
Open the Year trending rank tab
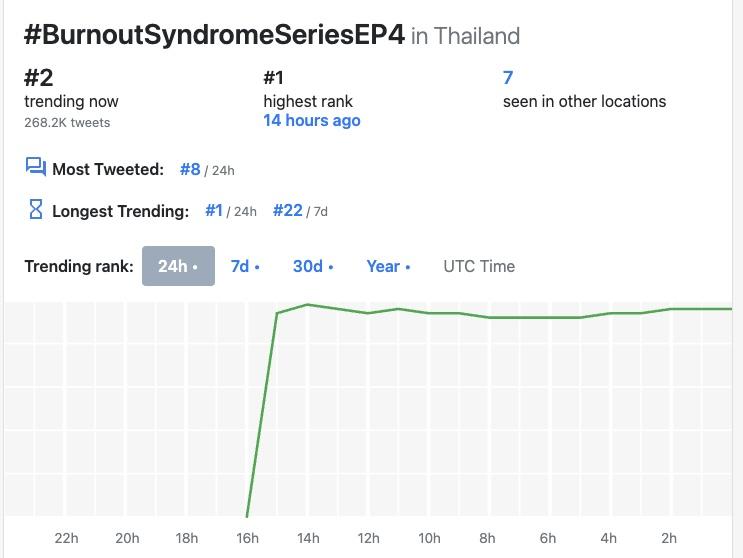point(388,266)
